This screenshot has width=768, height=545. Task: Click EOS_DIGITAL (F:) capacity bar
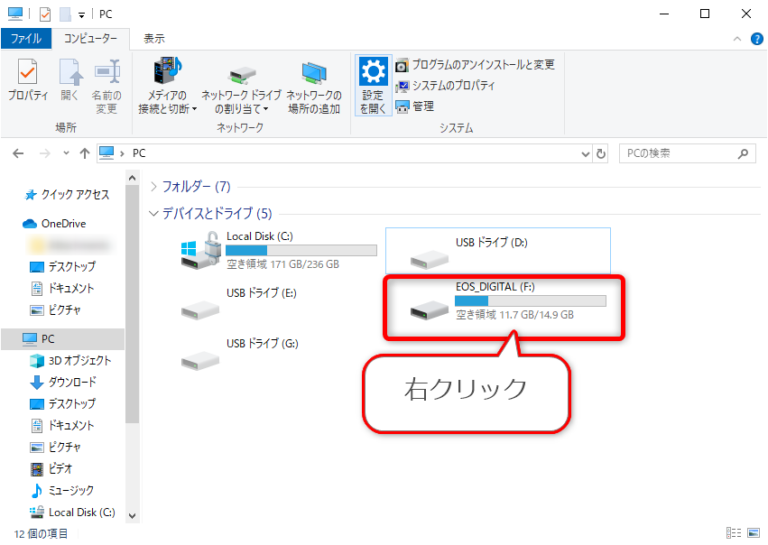[530, 301]
